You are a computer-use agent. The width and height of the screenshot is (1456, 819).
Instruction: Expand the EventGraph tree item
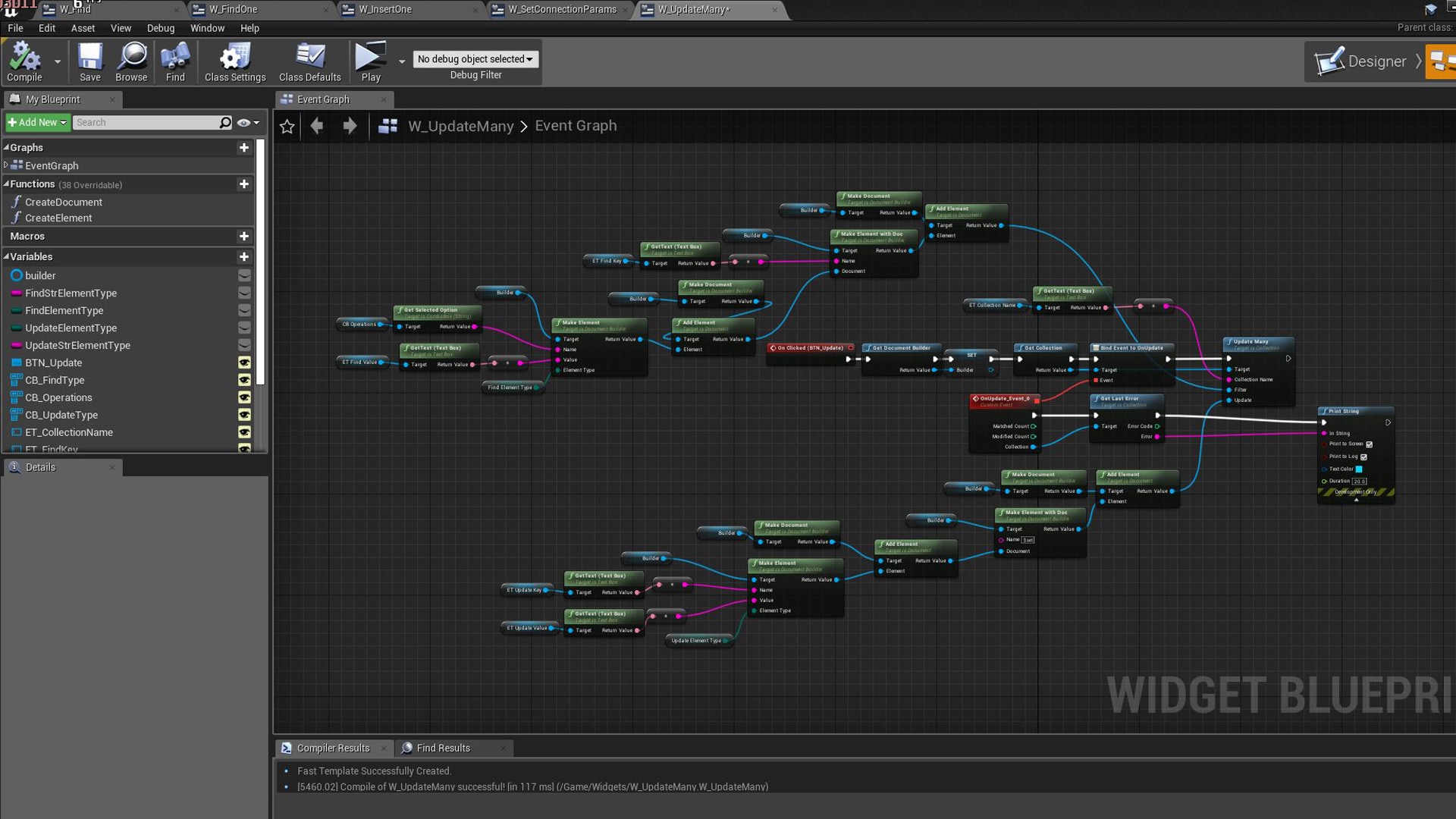coord(6,165)
